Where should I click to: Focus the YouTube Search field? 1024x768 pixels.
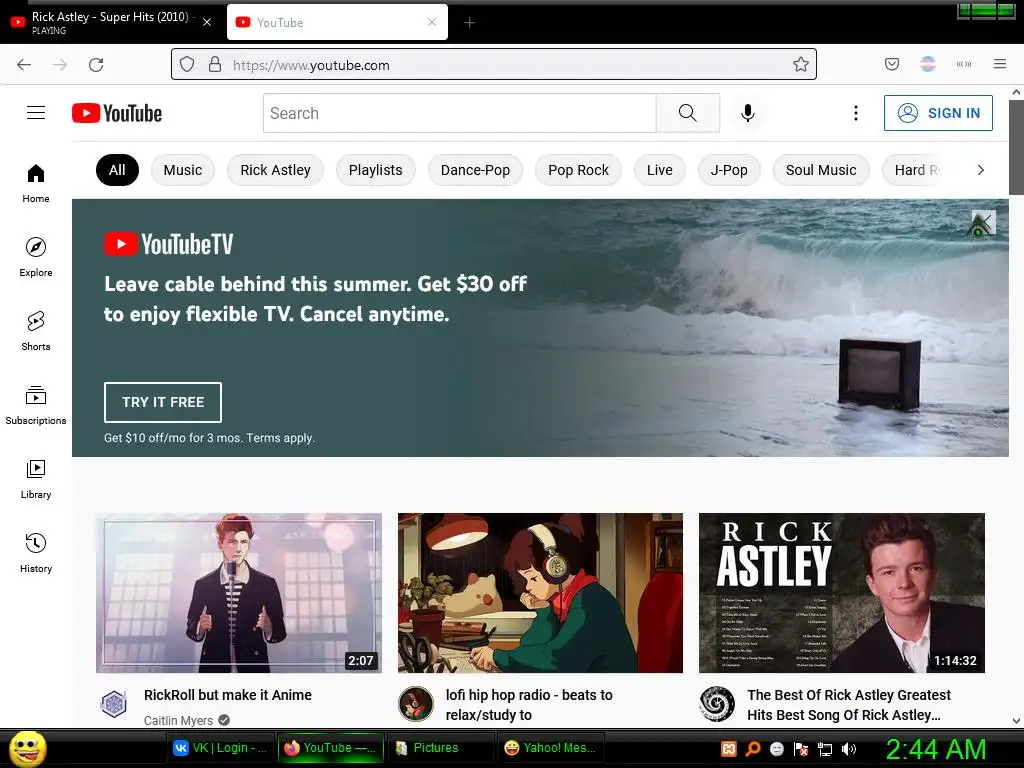(x=460, y=113)
